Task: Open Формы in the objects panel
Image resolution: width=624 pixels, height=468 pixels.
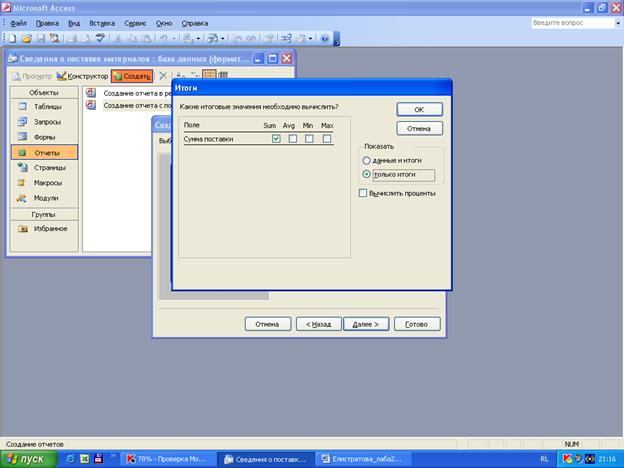Action: pyautogui.click(x=44, y=137)
